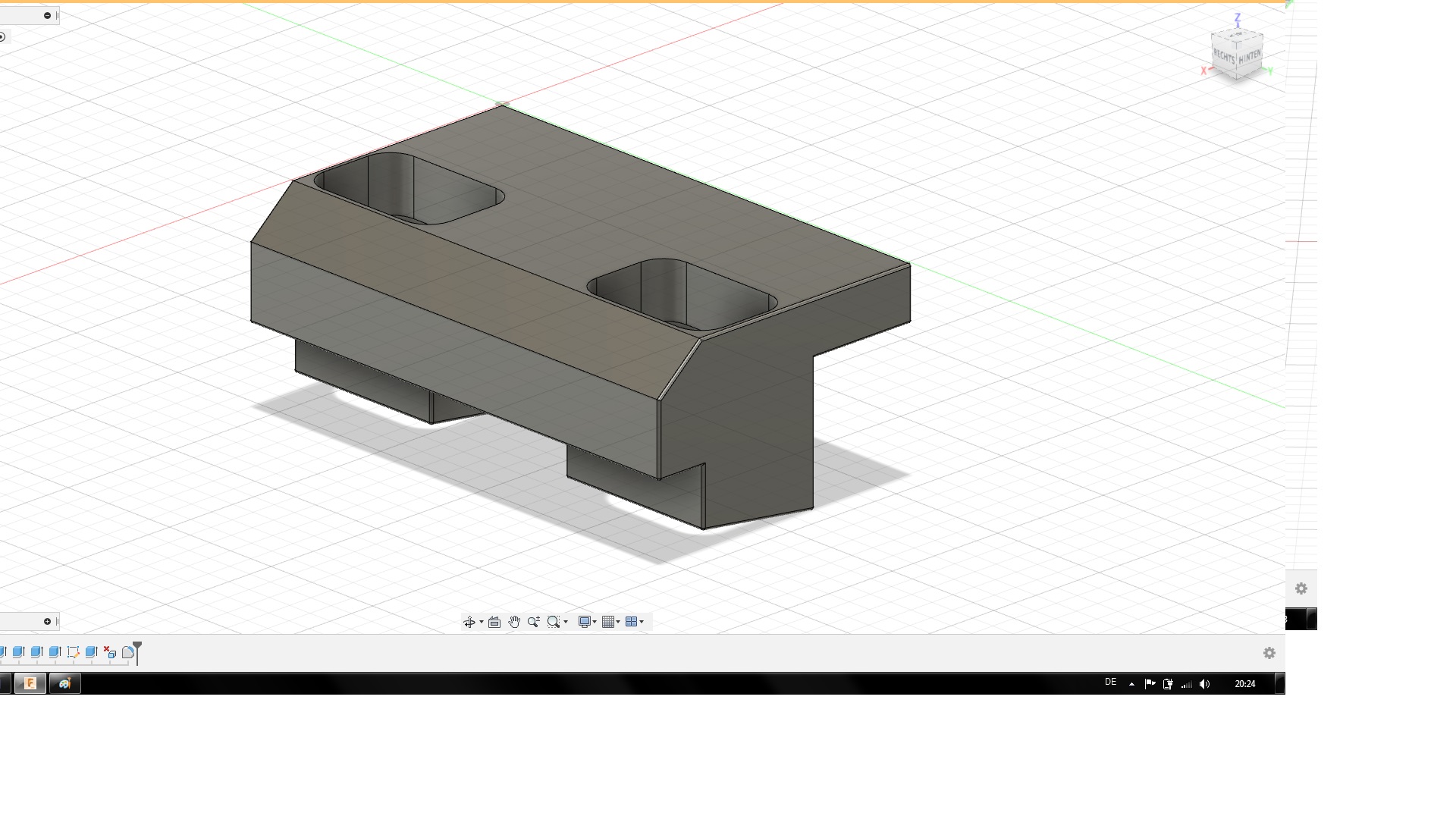This screenshot has width=1456, height=819.
Task: Open the Grid and Snaps dropdown
Action: pyautogui.click(x=610, y=623)
